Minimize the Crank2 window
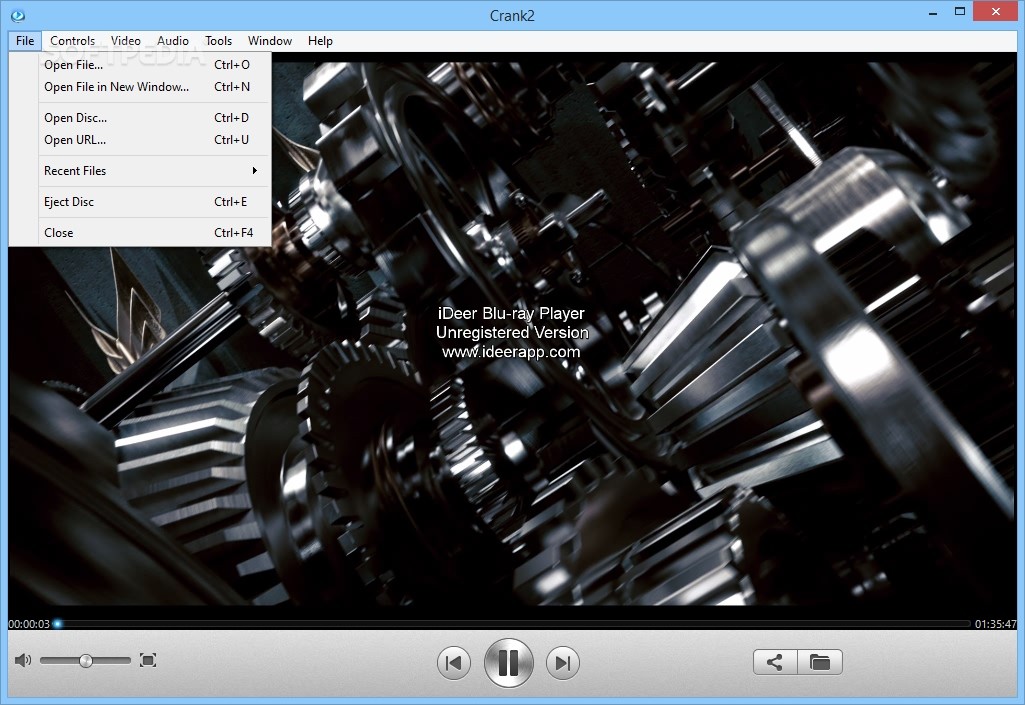Viewport: 1025px width, 705px height. (933, 12)
